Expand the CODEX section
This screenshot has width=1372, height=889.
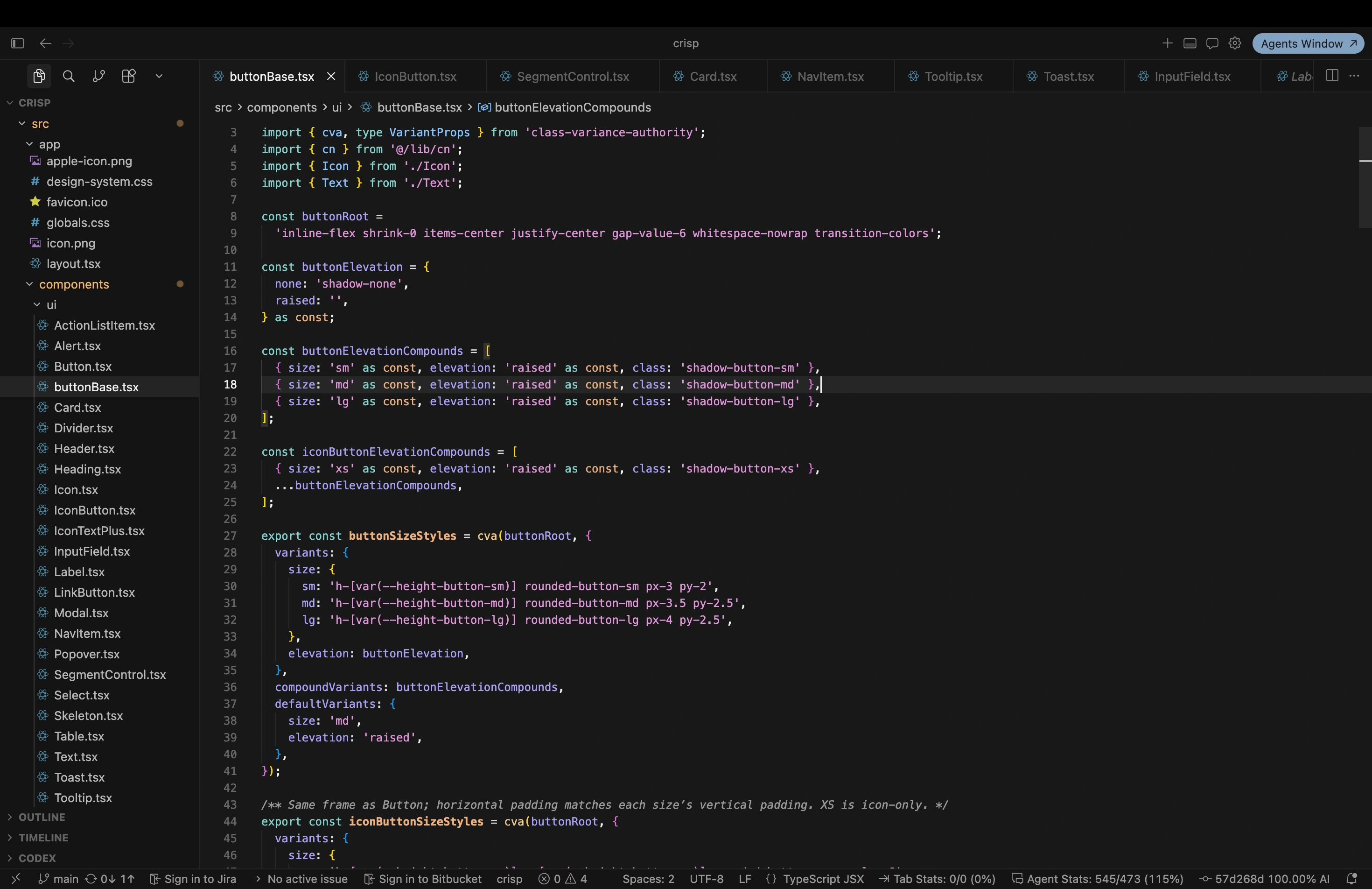(99, 858)
